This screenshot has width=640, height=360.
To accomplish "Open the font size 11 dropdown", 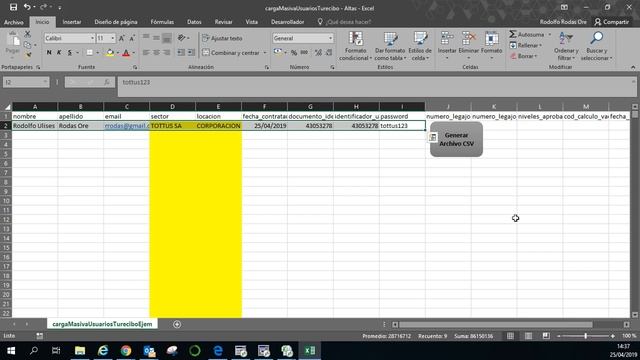I will point(113,38).
